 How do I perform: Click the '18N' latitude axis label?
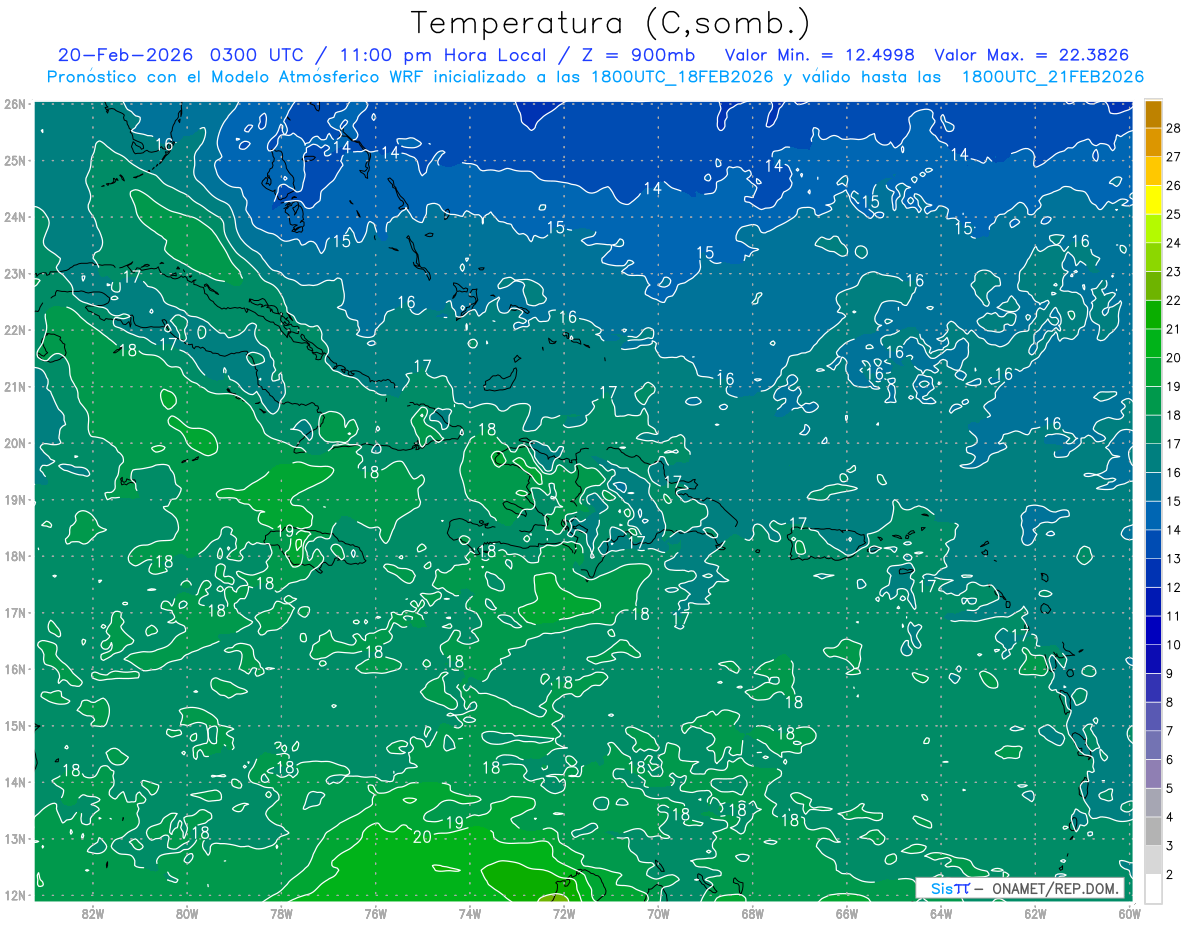pos(15,556)
